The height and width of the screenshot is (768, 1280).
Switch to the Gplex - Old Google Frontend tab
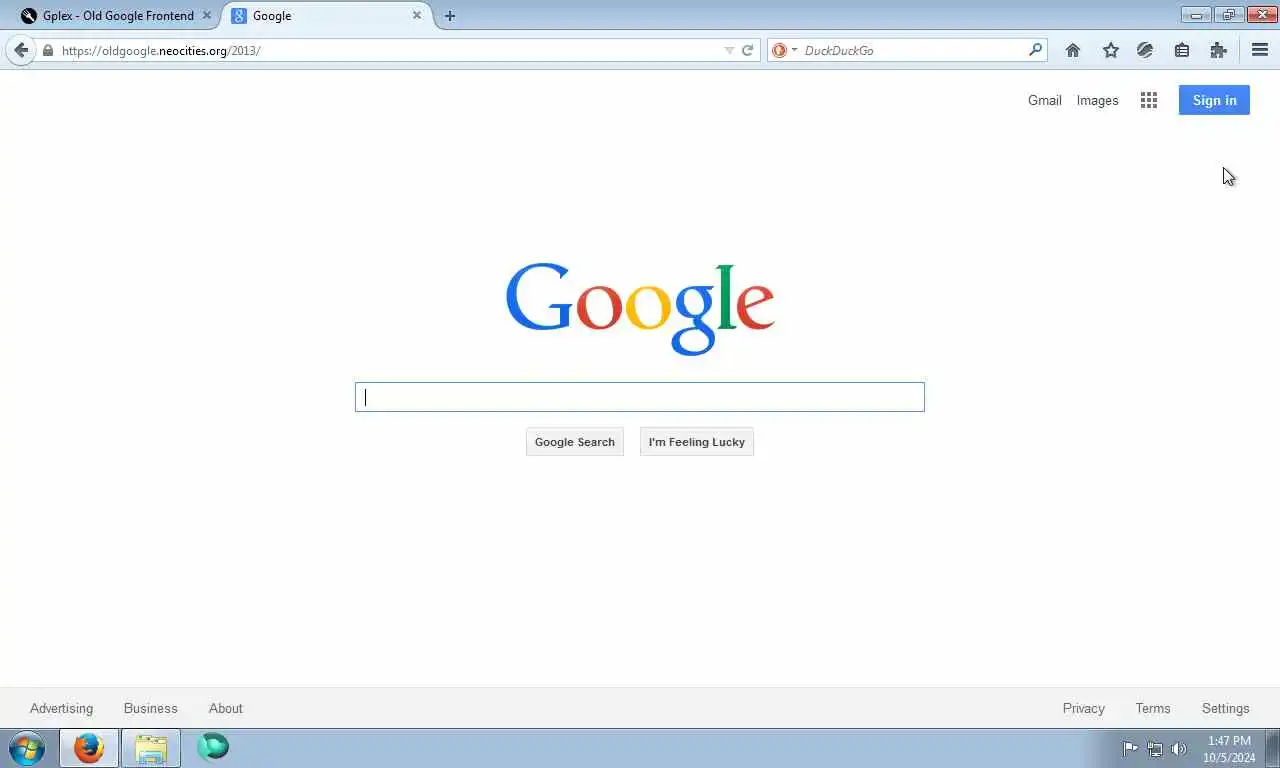click(x=117, y=16)
